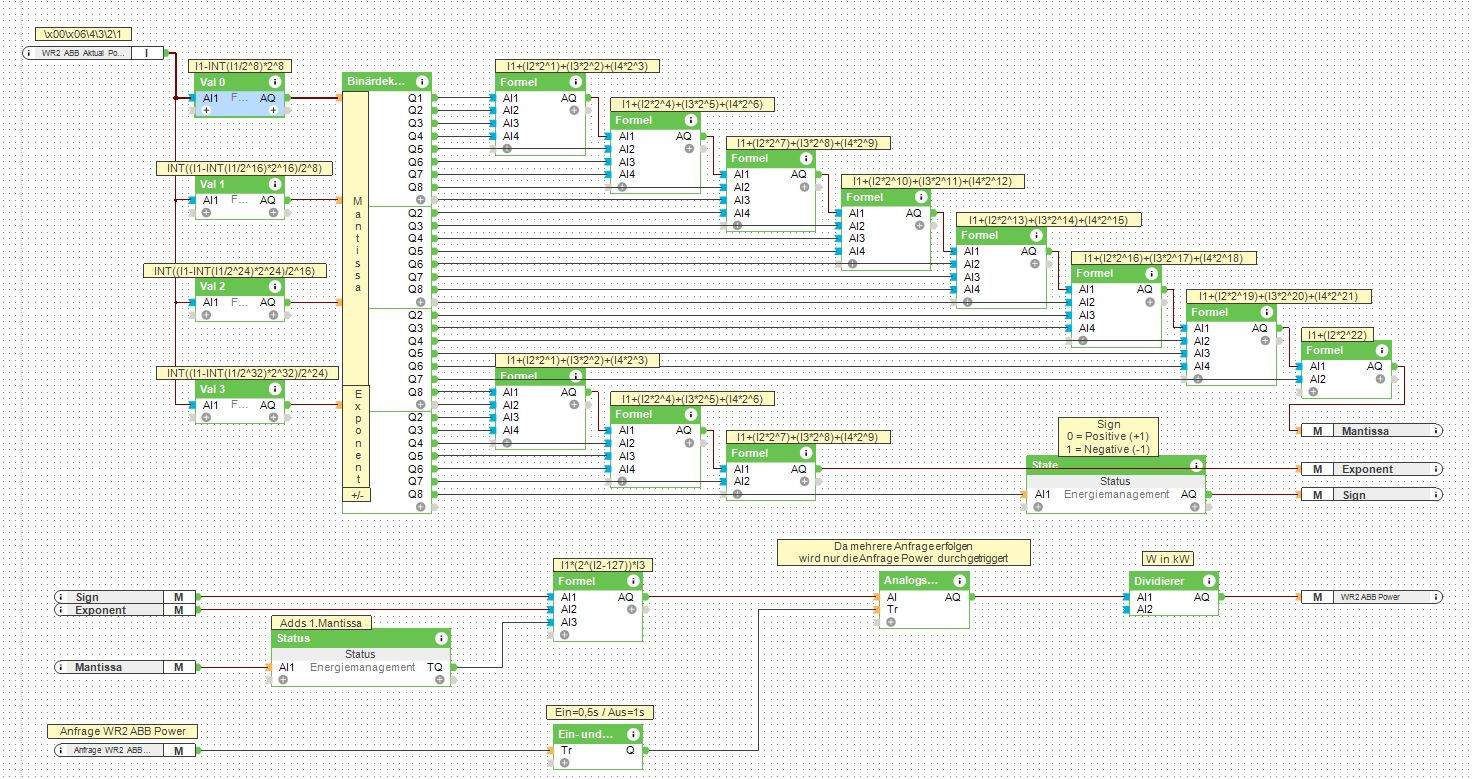Click info icon on State block header
The width and height of the screenshot is (1472, 779).
(x=1196, y=465)
